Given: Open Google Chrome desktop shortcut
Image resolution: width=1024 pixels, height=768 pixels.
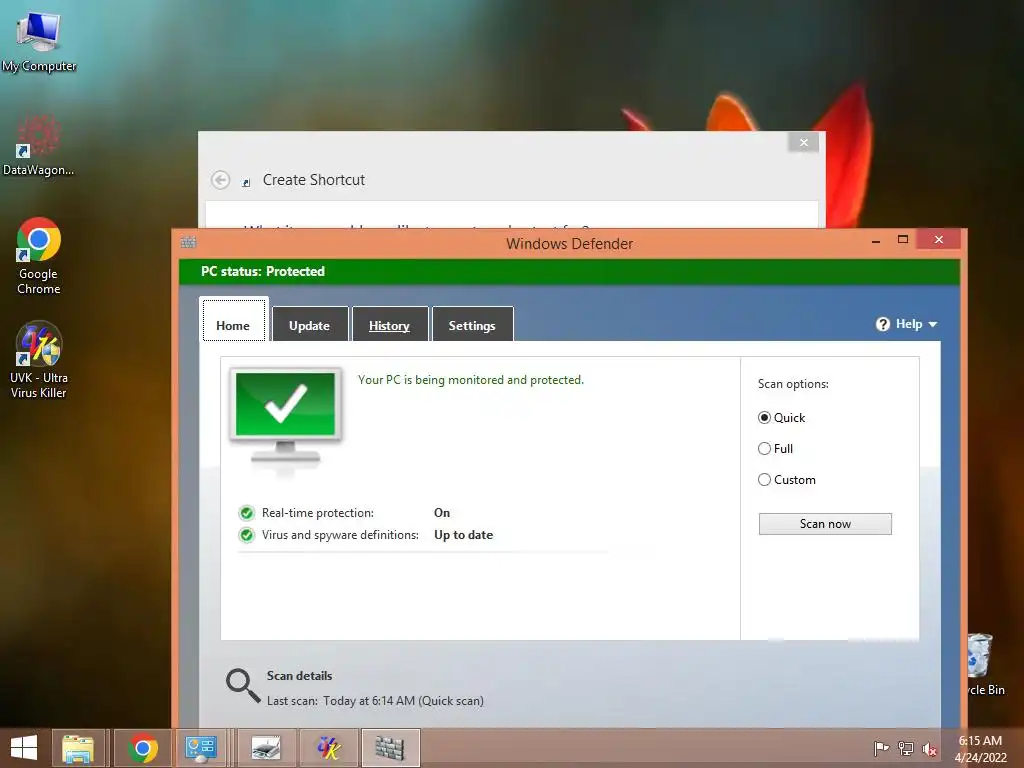Looking at the screenshot, I should 39,256.
